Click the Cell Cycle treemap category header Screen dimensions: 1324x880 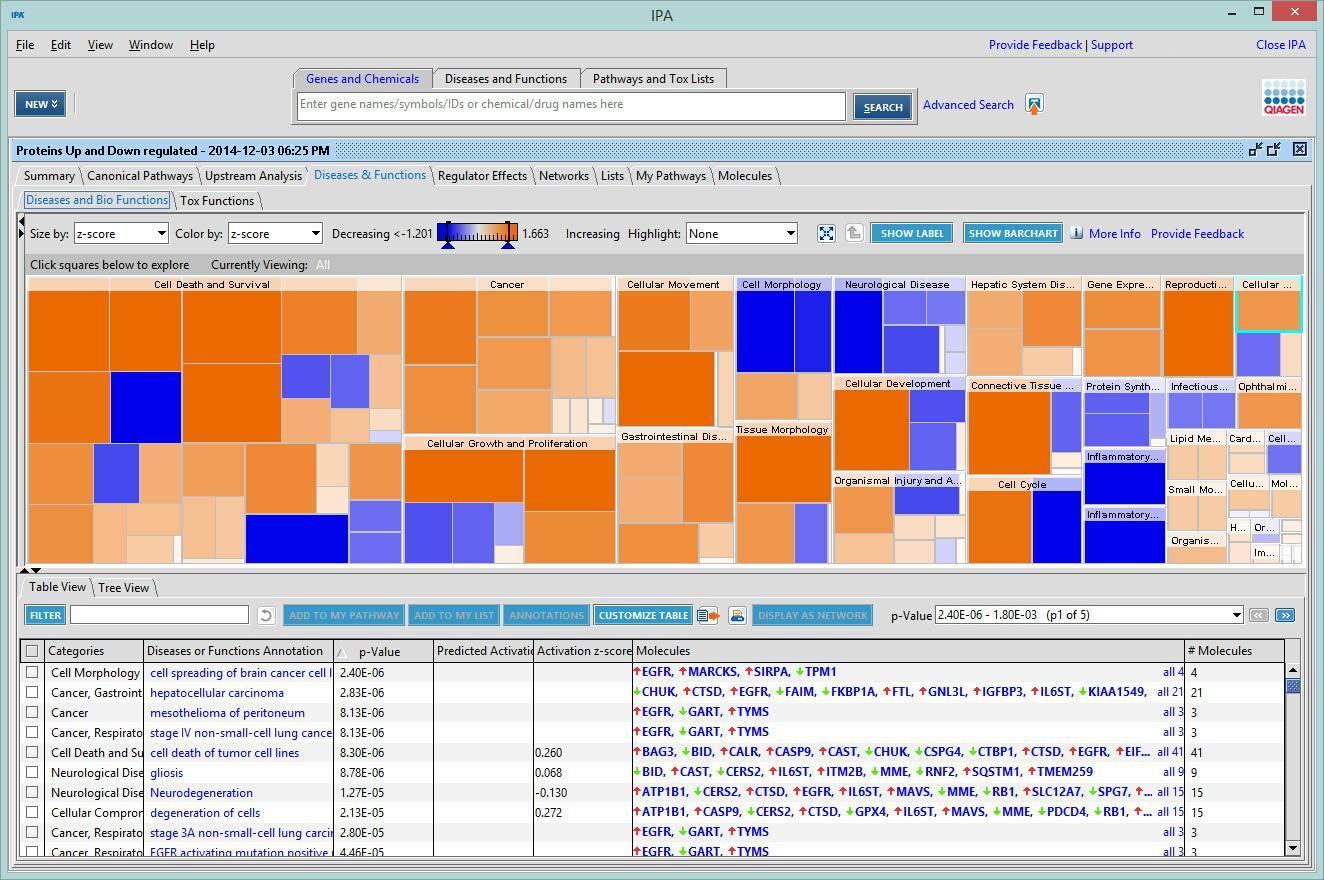pyautogui.click(x=1022, y=484)
